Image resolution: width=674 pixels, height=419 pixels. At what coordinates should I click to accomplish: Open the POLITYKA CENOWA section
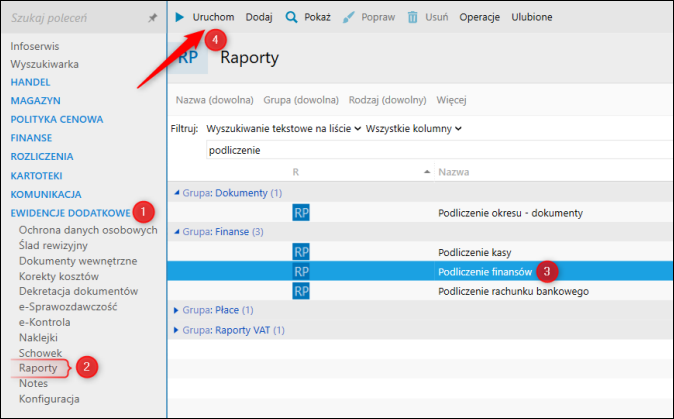(x=57, y=119)
